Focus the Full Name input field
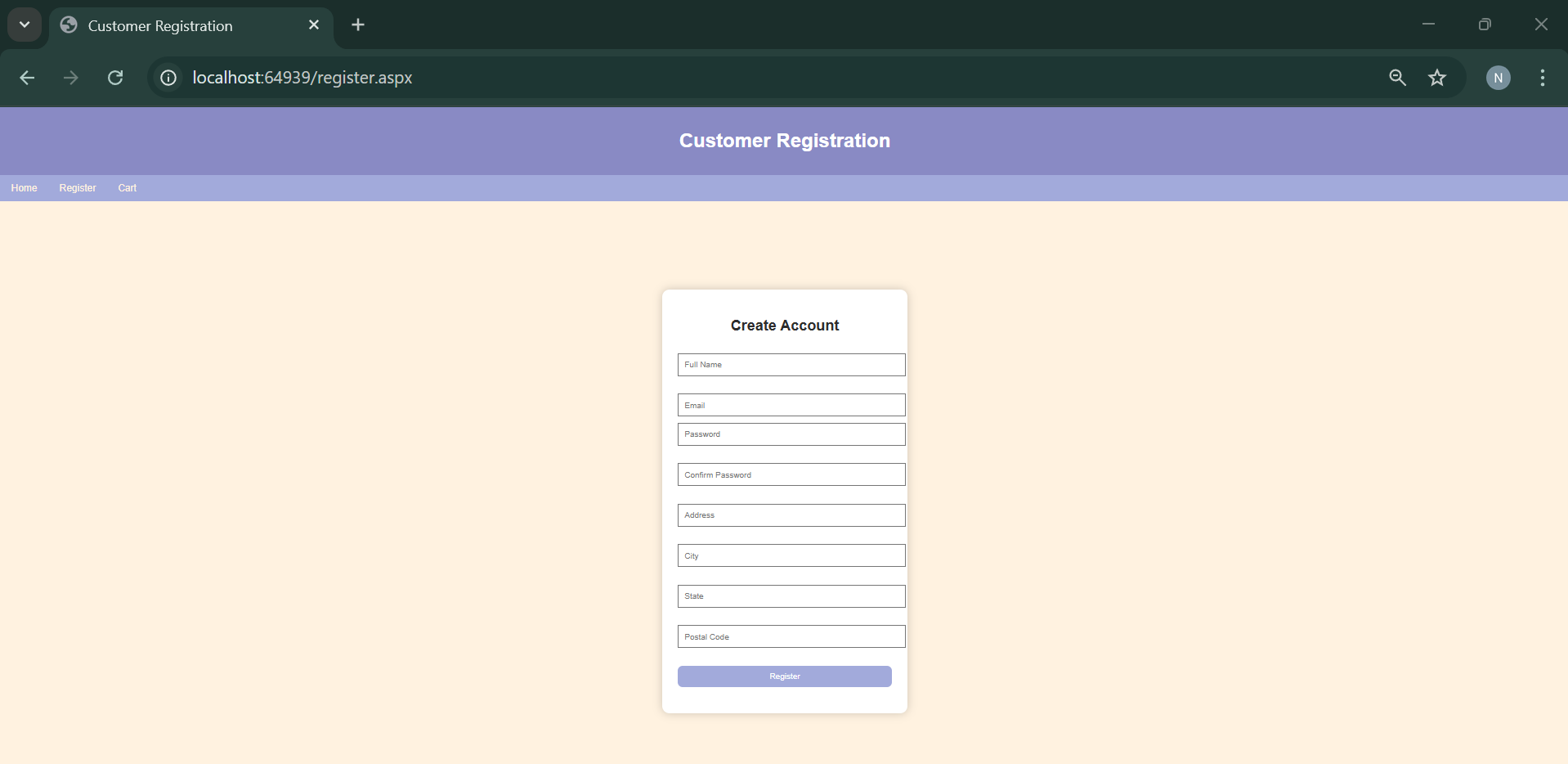 click(791, 365)
